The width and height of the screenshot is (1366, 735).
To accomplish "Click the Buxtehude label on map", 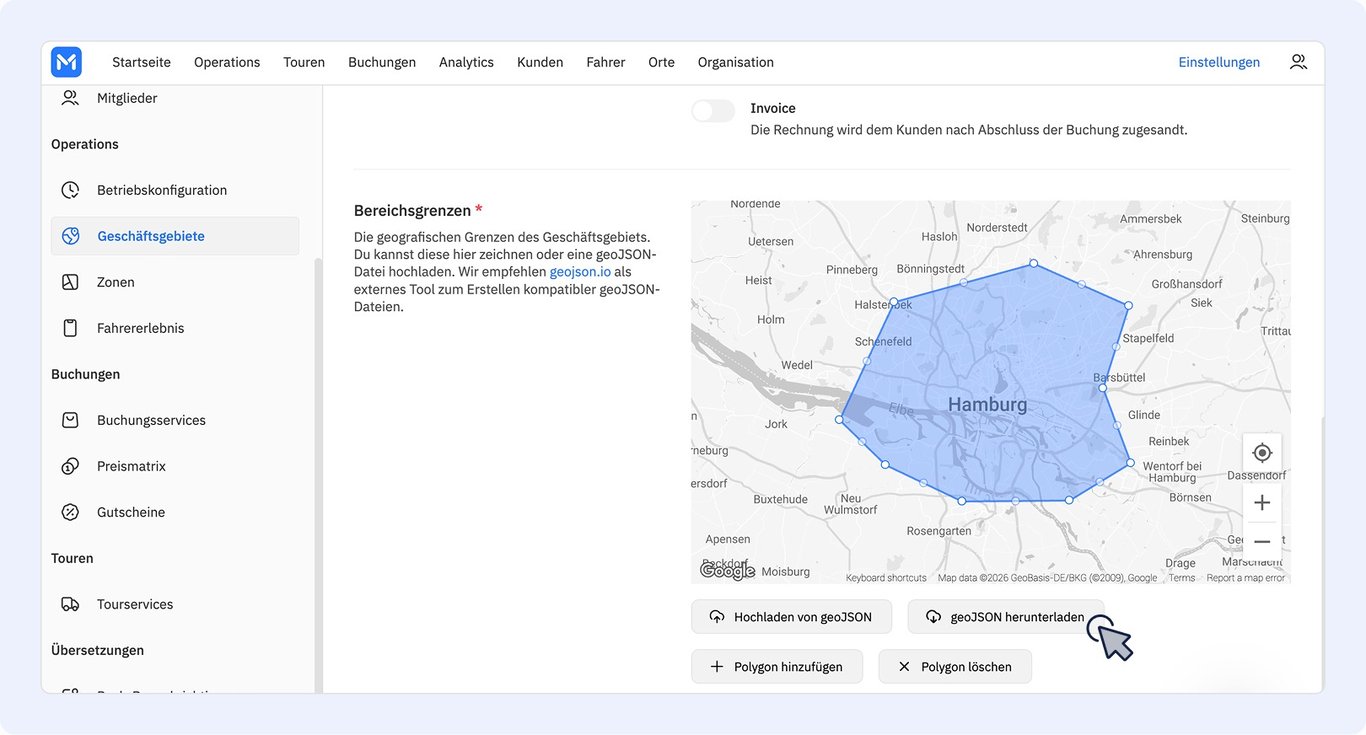I will coord(780,499).
